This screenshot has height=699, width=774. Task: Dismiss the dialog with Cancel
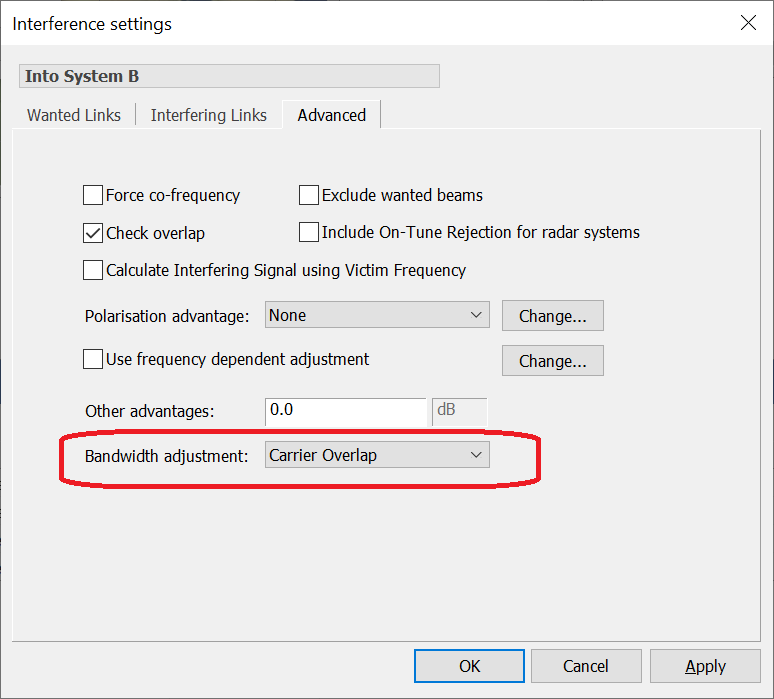click(586, 666)
